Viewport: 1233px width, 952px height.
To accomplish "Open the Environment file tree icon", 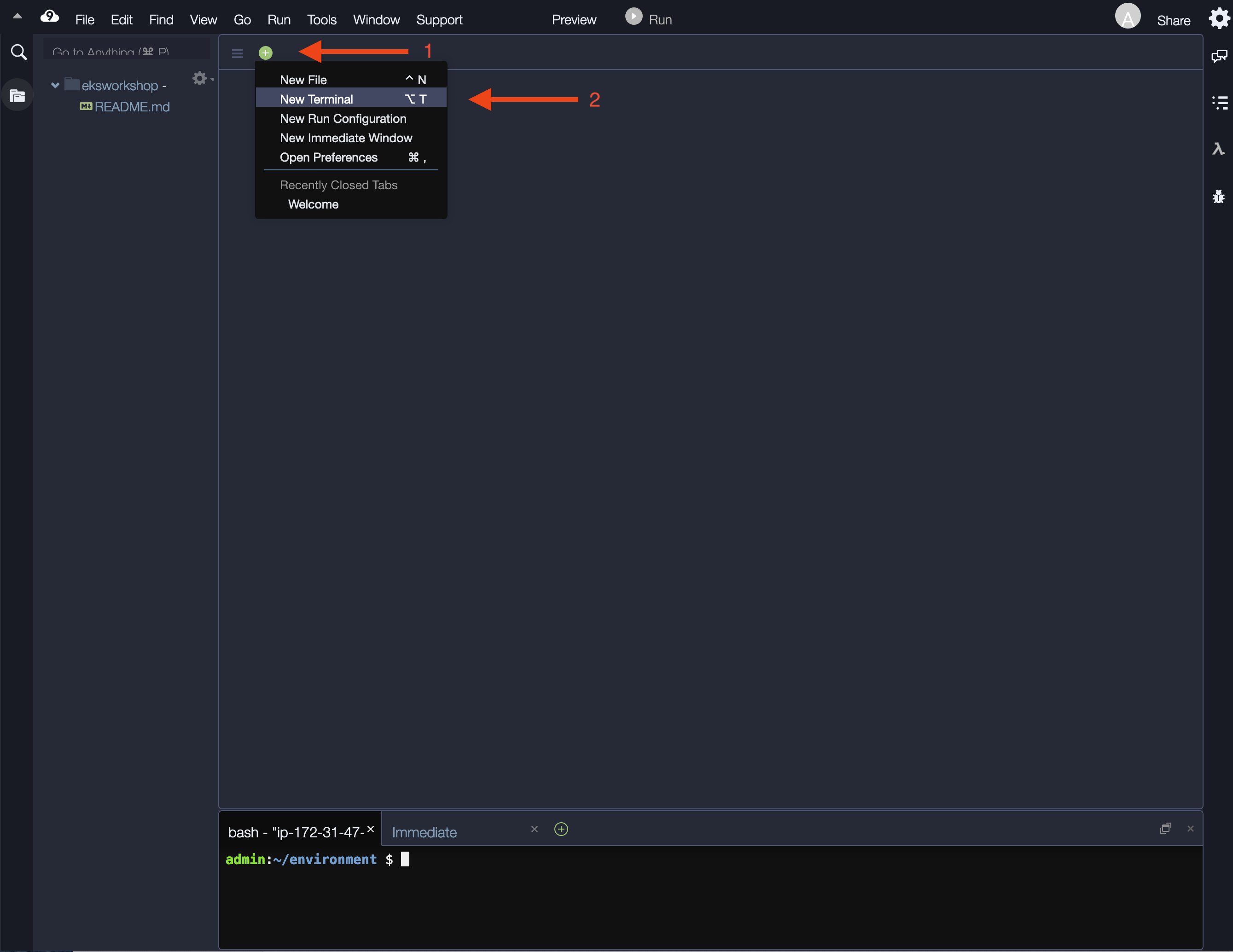I will pos(17,95).
